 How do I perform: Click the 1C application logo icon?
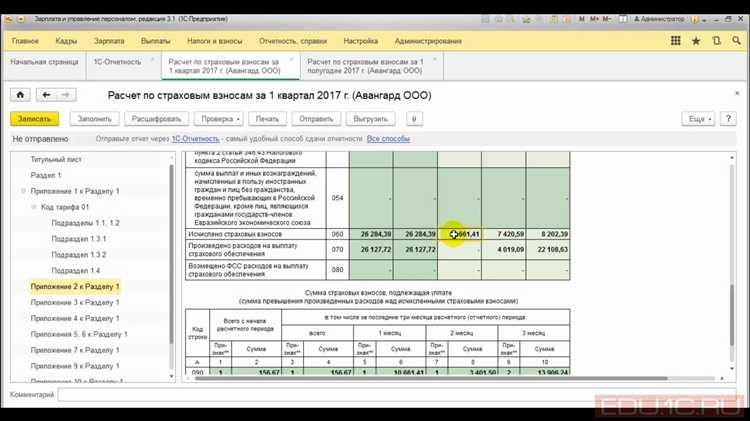click(x=9, y=19)
